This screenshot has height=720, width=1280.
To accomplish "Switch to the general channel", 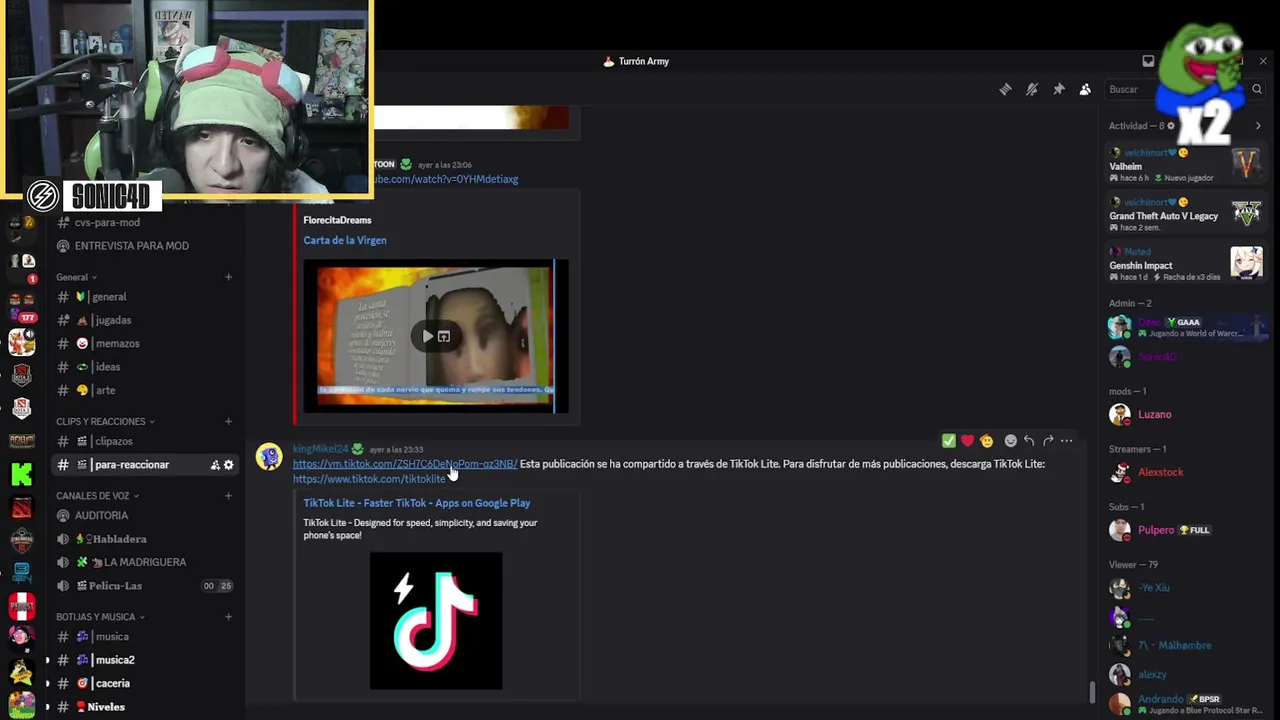I will pyautogui.click(x=143, y=297).
